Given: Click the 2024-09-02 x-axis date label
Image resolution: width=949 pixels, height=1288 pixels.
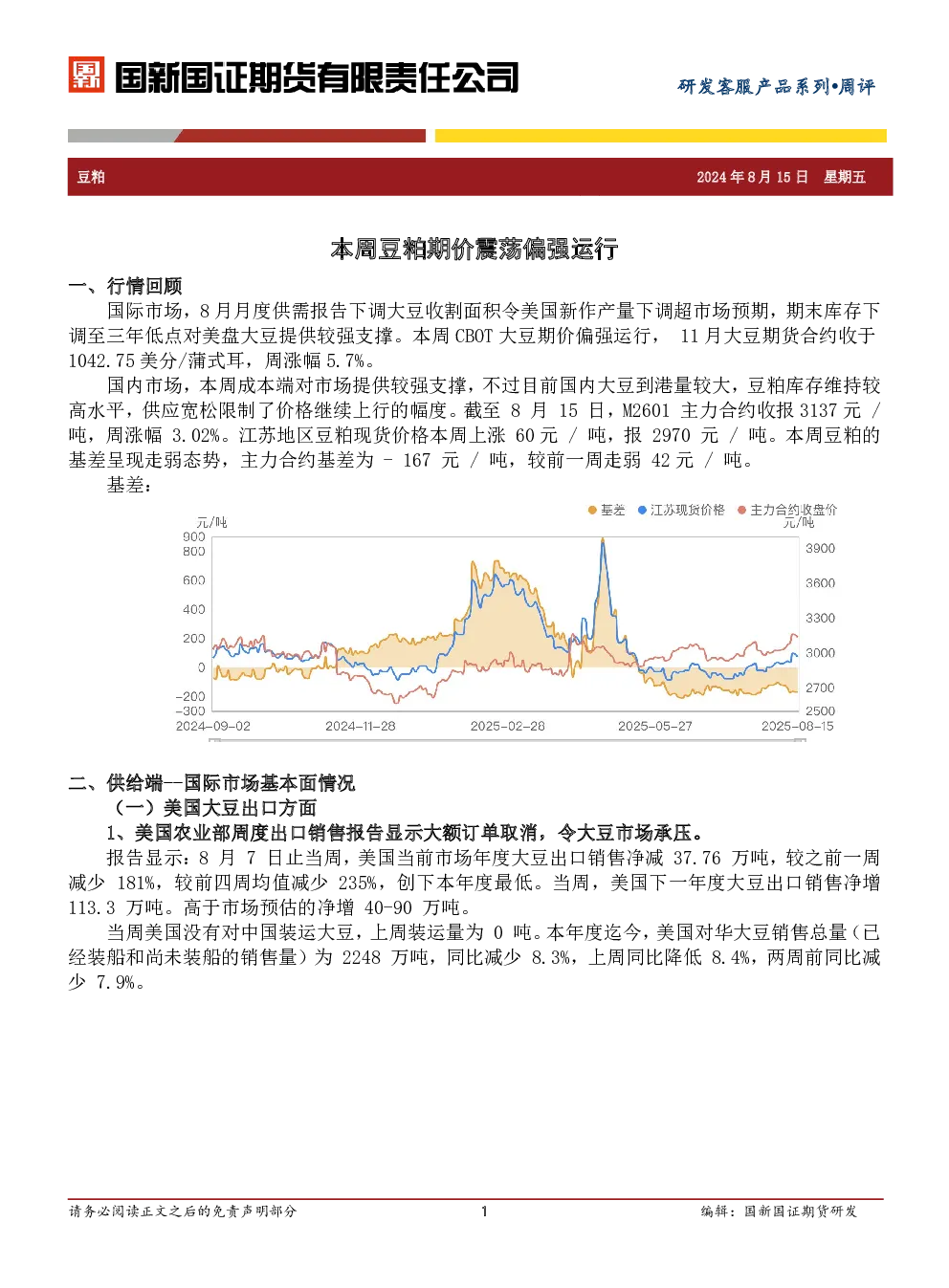Looking at the screenshot, I should tap(212, 726).
